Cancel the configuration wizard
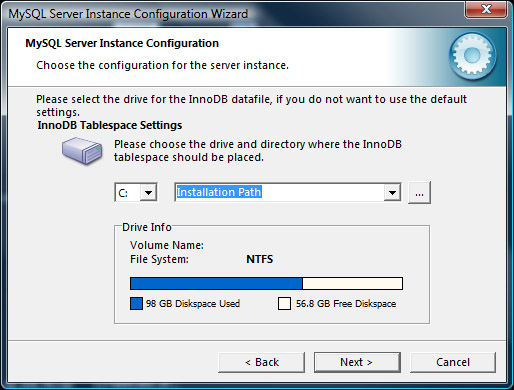The image size is (514, 390). point(453,362)
